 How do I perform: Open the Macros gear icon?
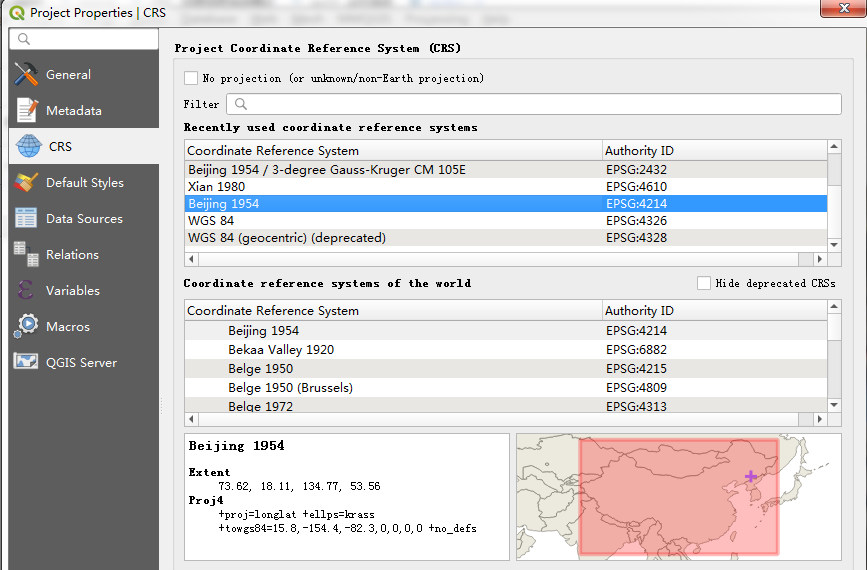point(27,326)
